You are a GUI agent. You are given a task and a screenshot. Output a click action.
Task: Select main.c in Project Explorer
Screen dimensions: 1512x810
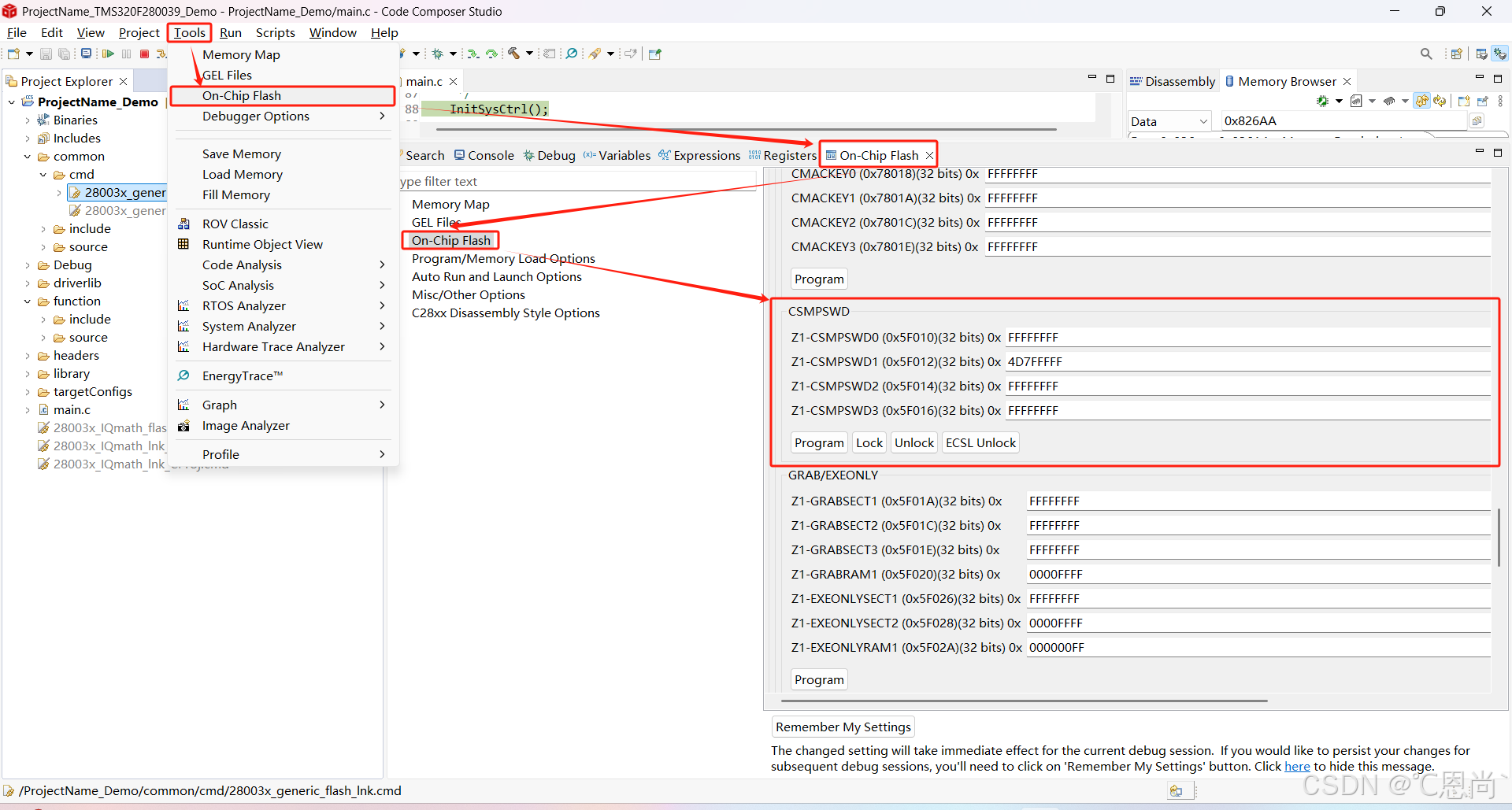72,409
